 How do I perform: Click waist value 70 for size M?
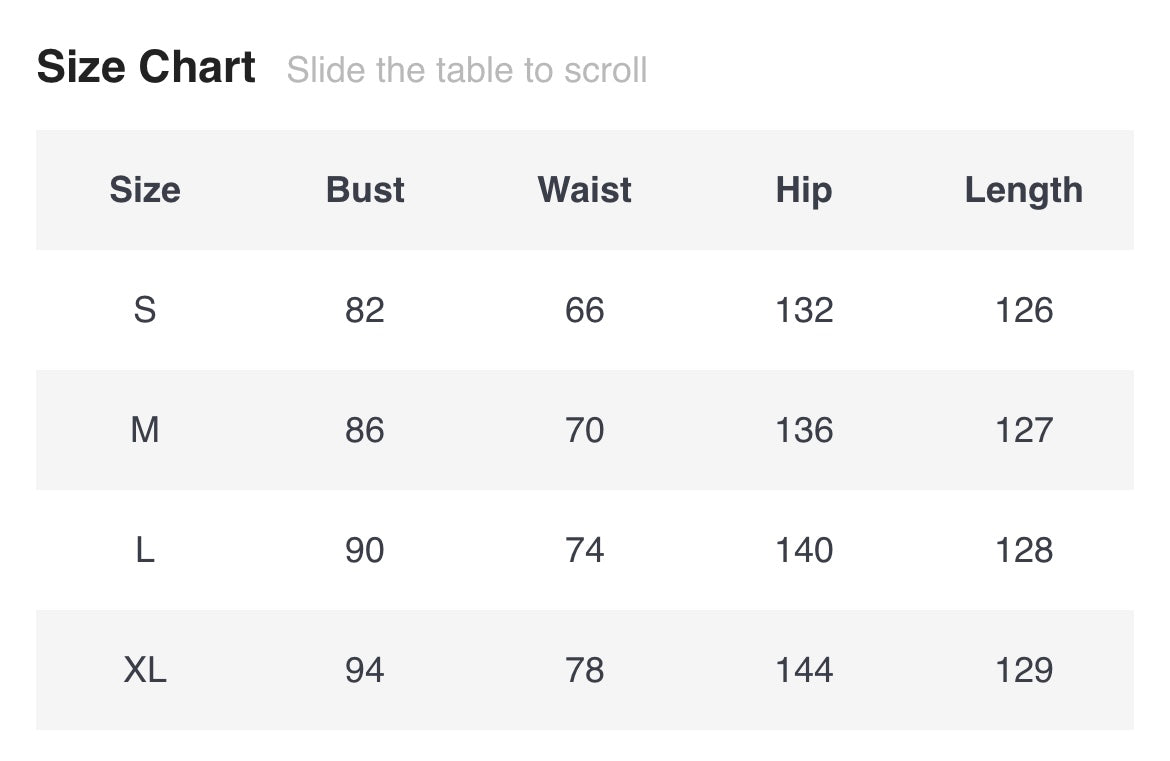(x=585, y=430)
